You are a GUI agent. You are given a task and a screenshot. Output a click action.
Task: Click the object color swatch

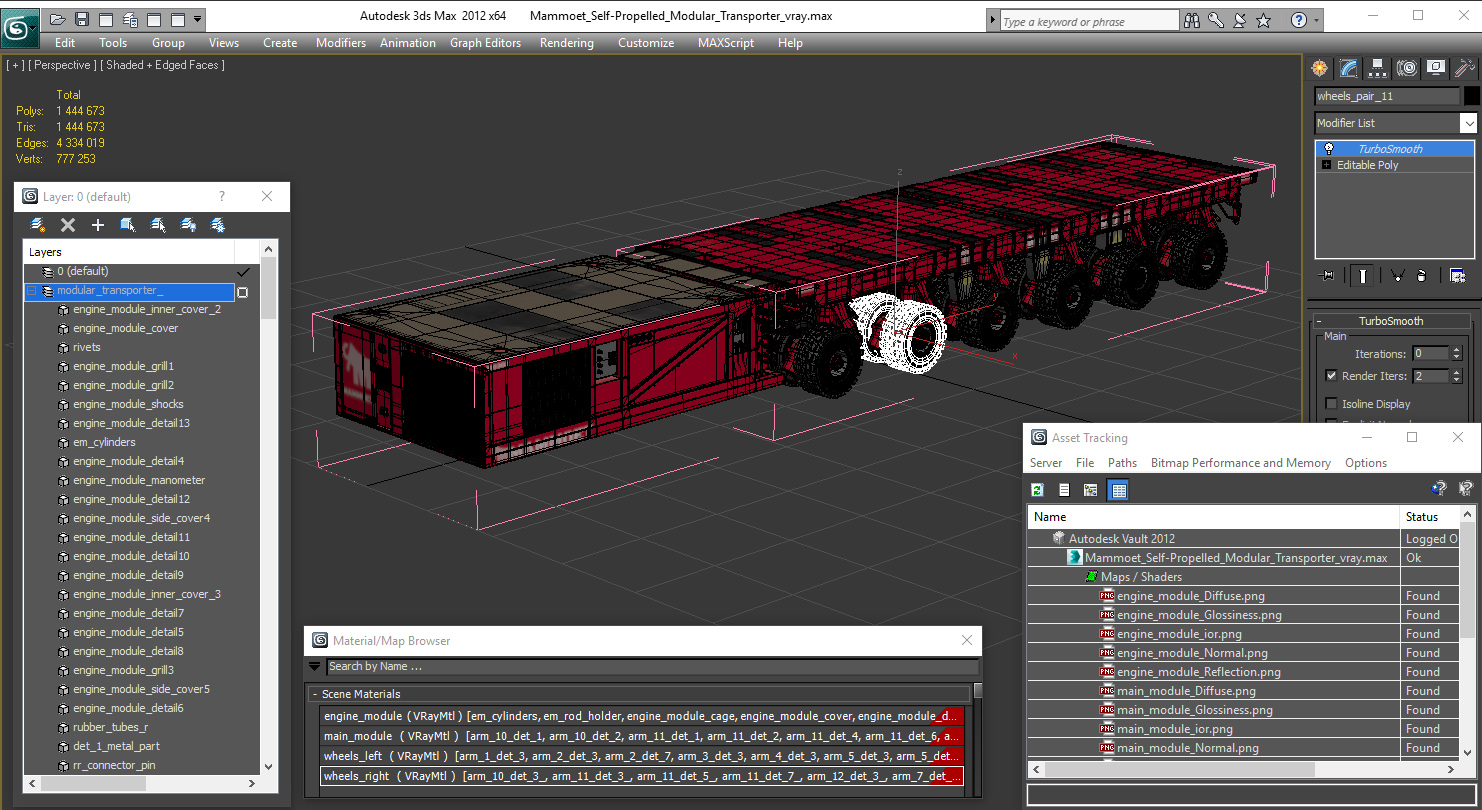pos(1471,96)
